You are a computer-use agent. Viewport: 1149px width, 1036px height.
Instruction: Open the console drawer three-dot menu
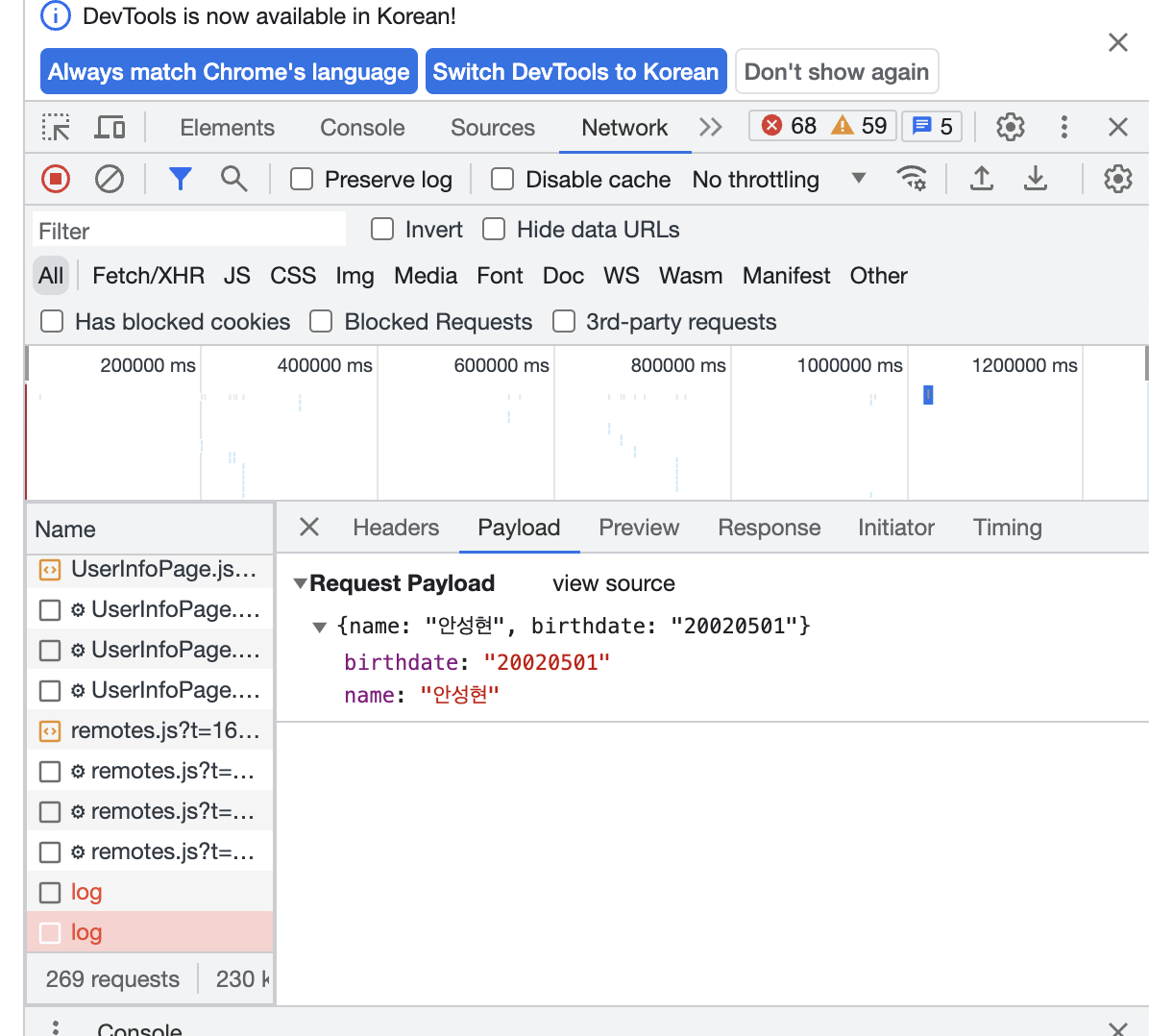pos(55,1028)
